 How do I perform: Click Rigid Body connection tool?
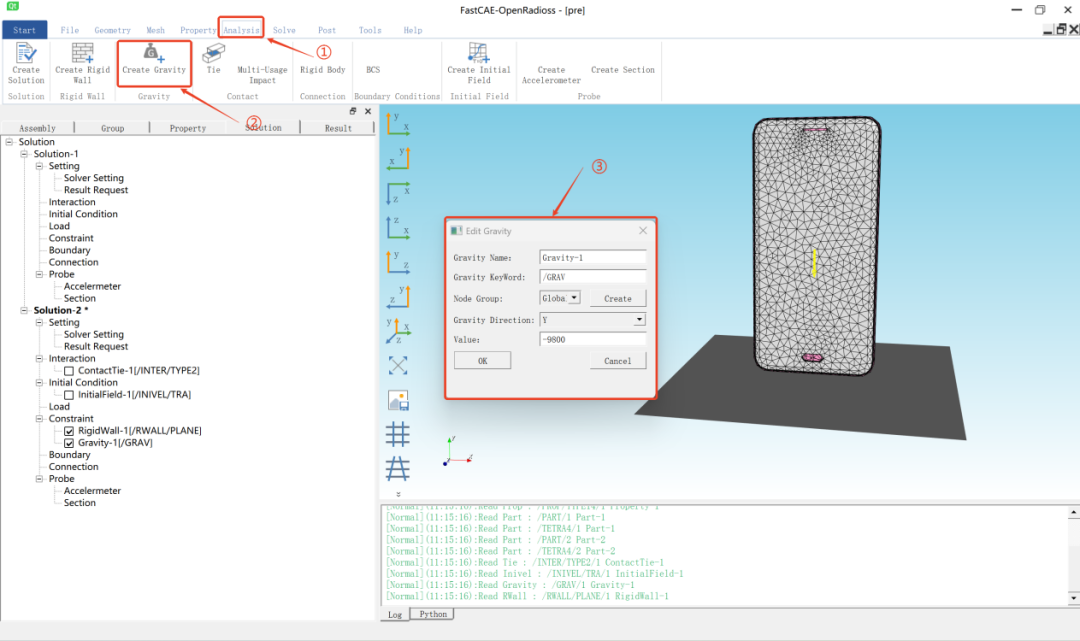(322, 70)
